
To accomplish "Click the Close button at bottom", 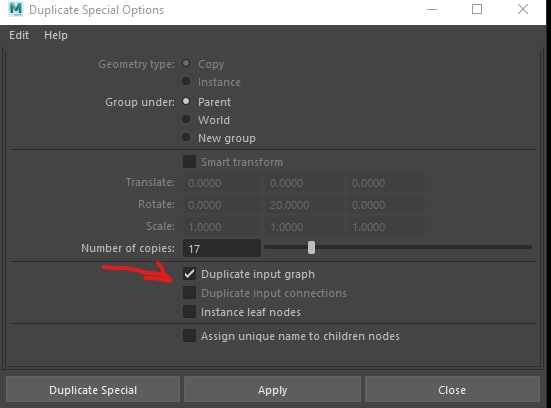I will pos(452,389).
